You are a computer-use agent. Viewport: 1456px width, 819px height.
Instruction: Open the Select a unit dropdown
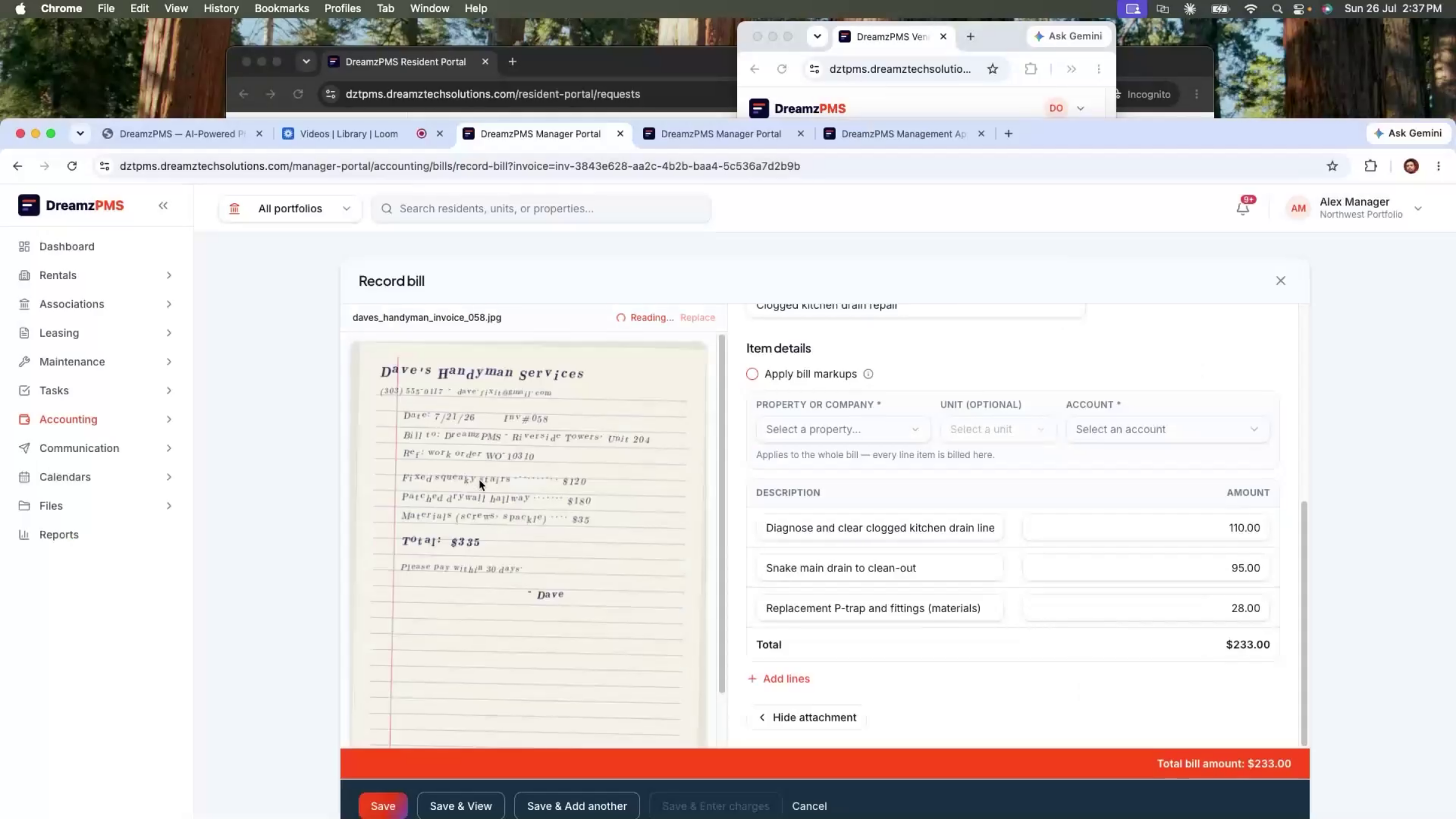[997, 430]
